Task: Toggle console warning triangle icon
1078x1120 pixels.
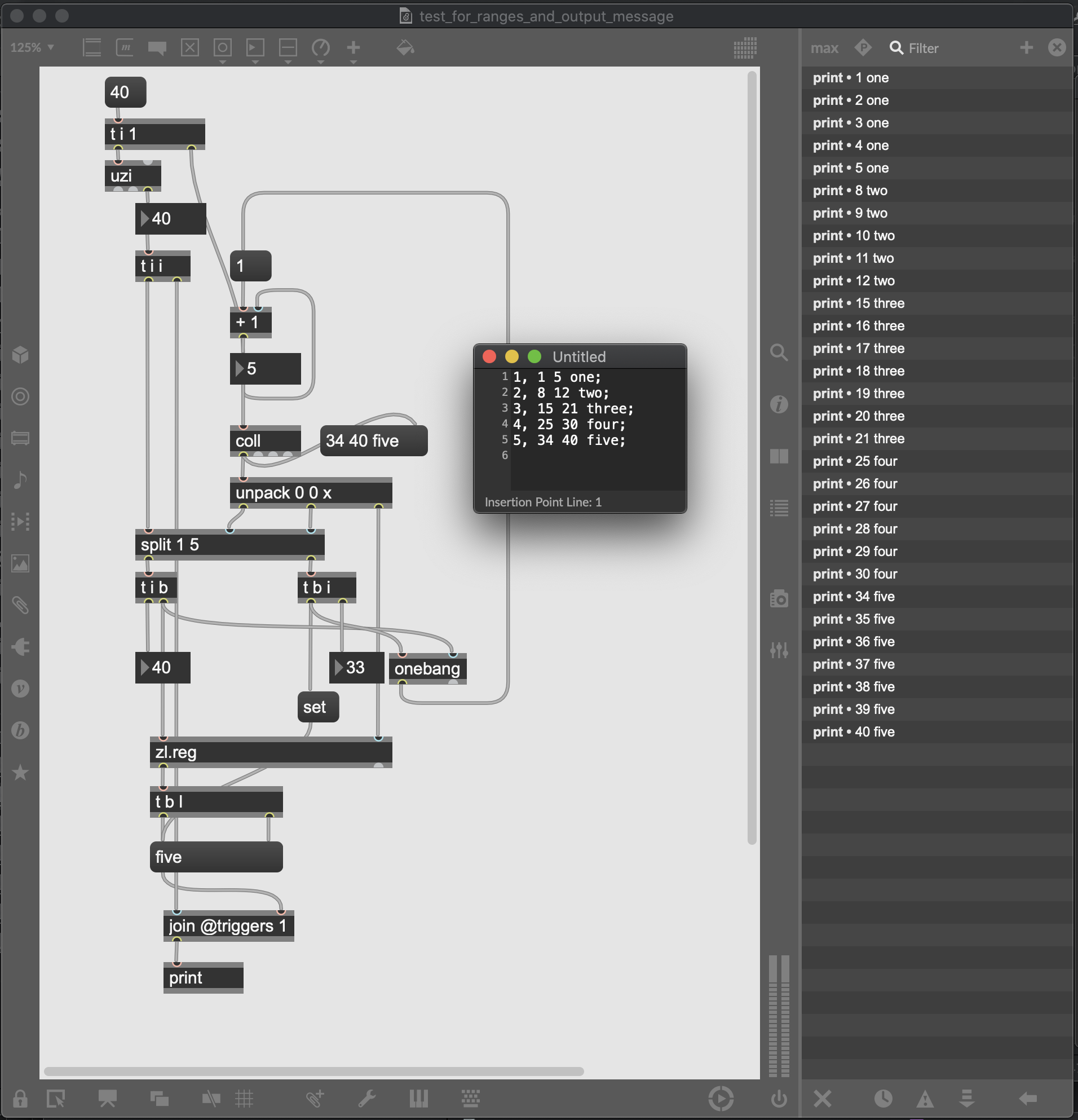Action: click(x=925, y=1098)
